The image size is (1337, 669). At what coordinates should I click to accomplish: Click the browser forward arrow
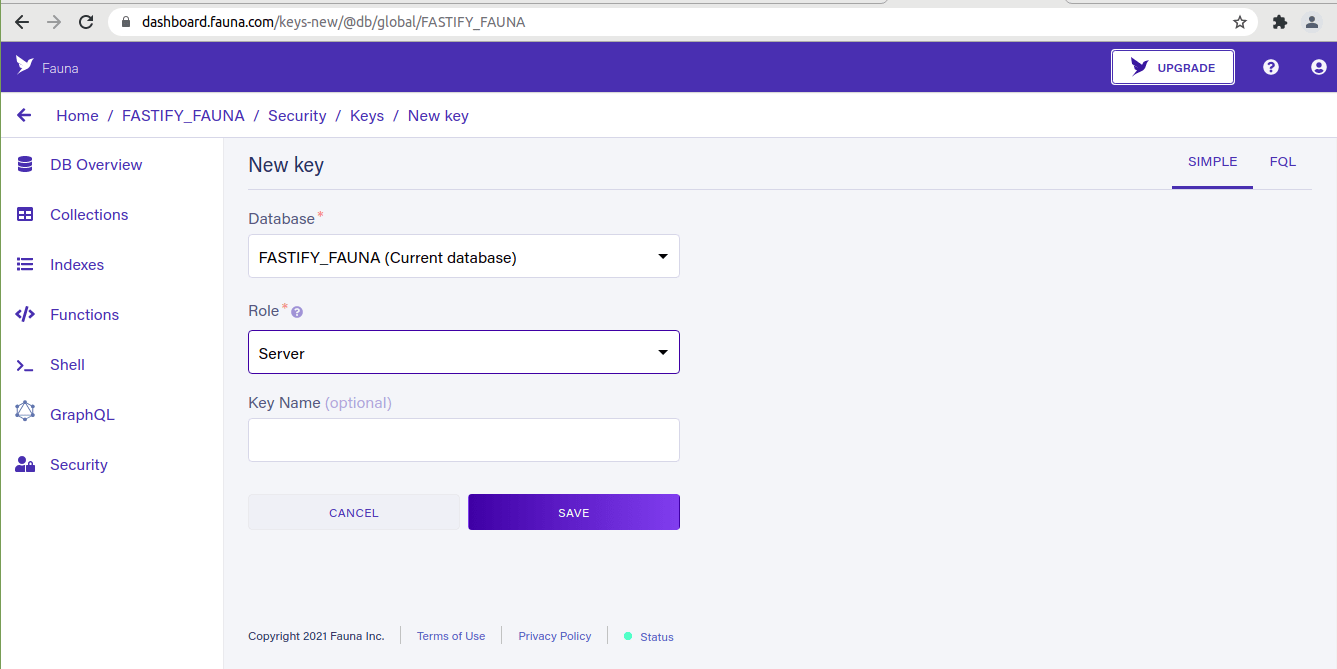click(x=54, y=21)
